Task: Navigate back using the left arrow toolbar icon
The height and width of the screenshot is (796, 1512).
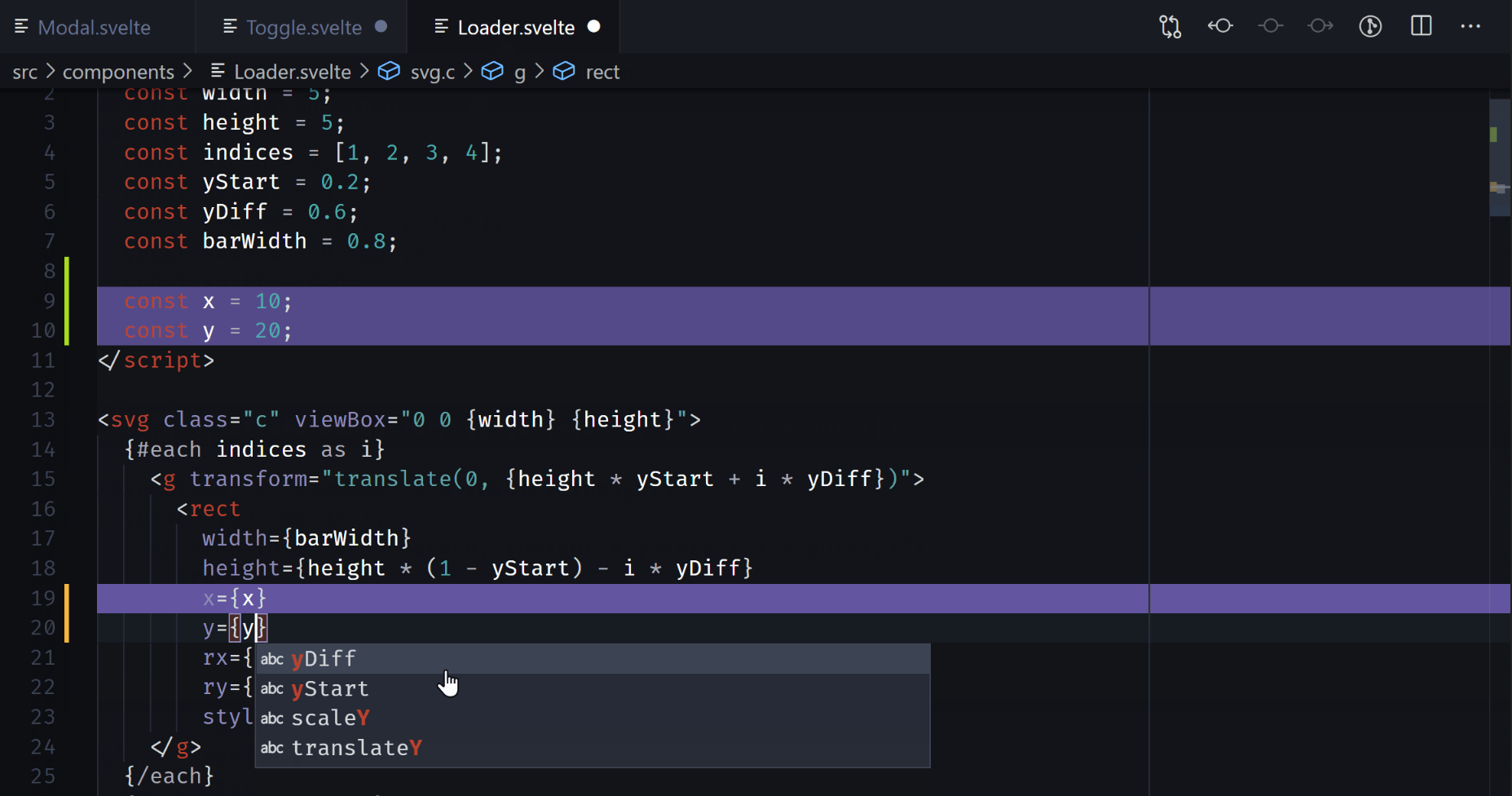Action: [1220, 26]
